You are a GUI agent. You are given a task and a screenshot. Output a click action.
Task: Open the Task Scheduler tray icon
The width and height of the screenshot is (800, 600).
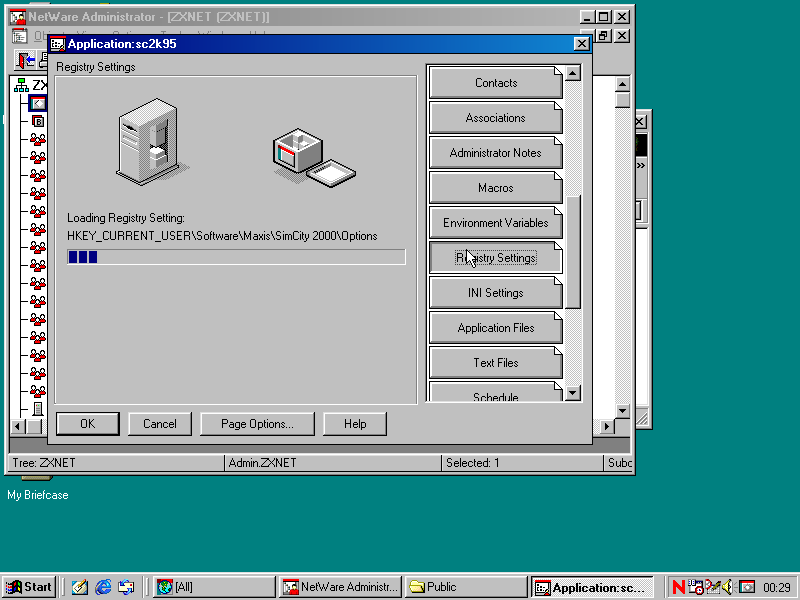point(695,587)
